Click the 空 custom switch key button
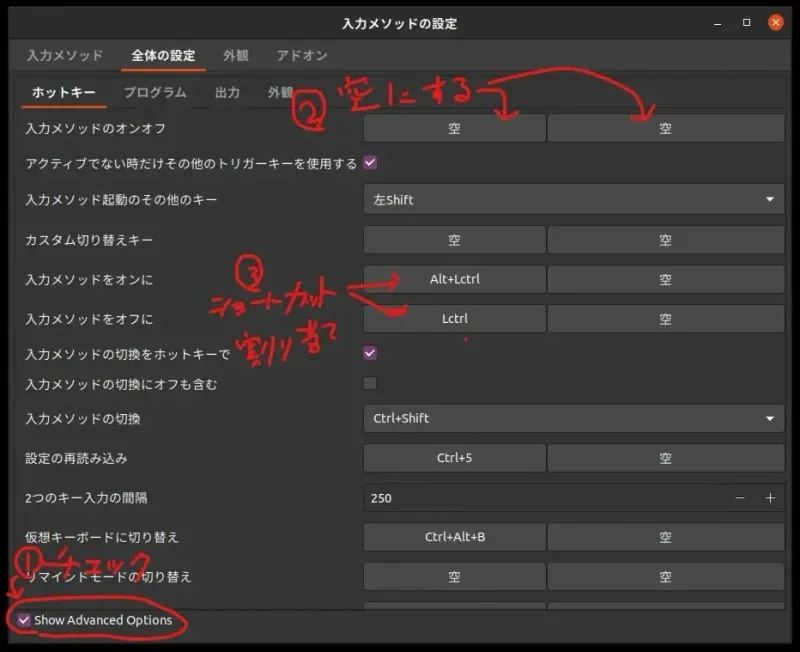Screen dimensions: 800x652 (x=455, y=240)
